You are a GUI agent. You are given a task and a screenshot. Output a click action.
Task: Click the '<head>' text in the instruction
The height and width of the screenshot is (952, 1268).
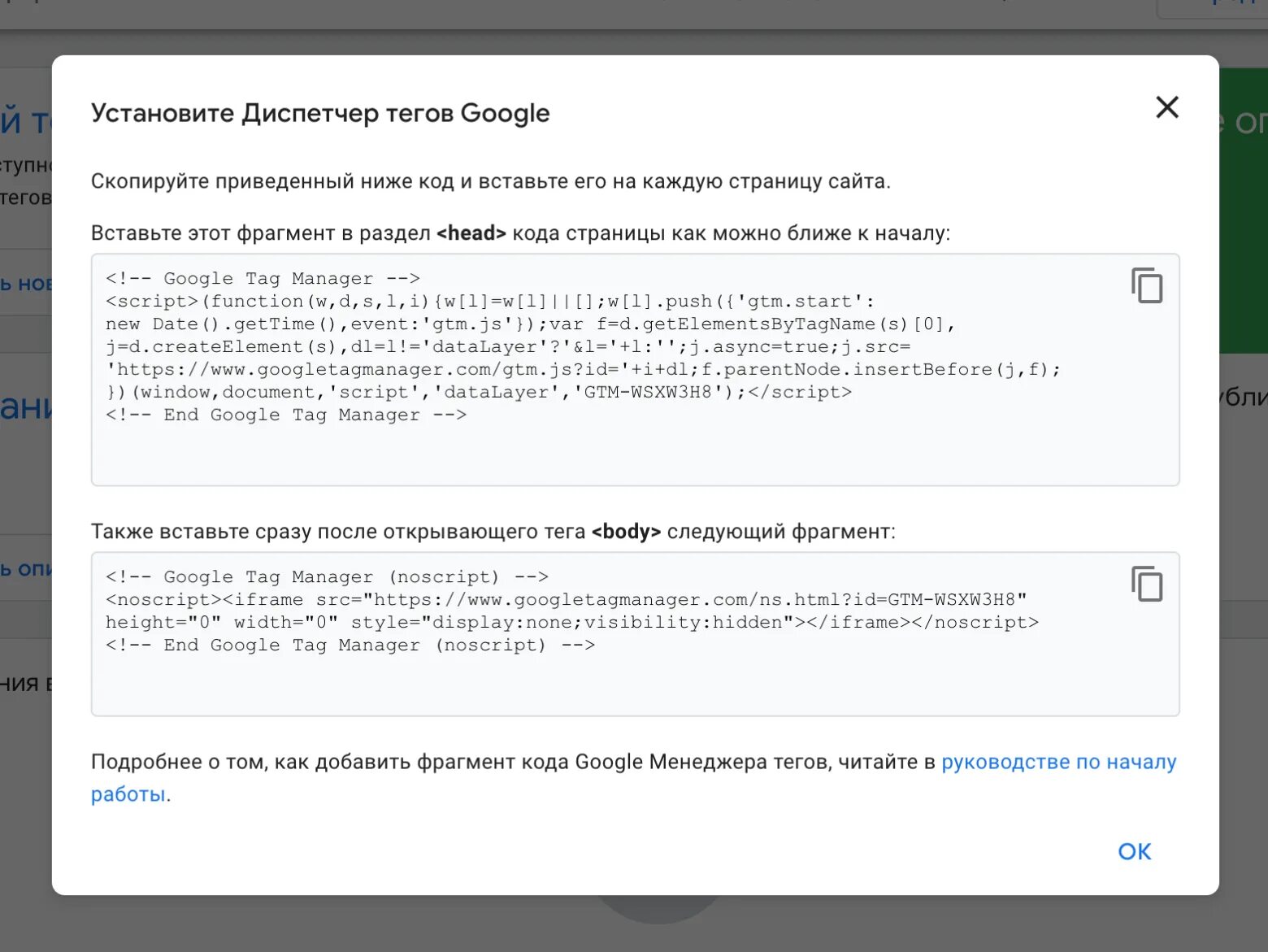pos(471,233)
